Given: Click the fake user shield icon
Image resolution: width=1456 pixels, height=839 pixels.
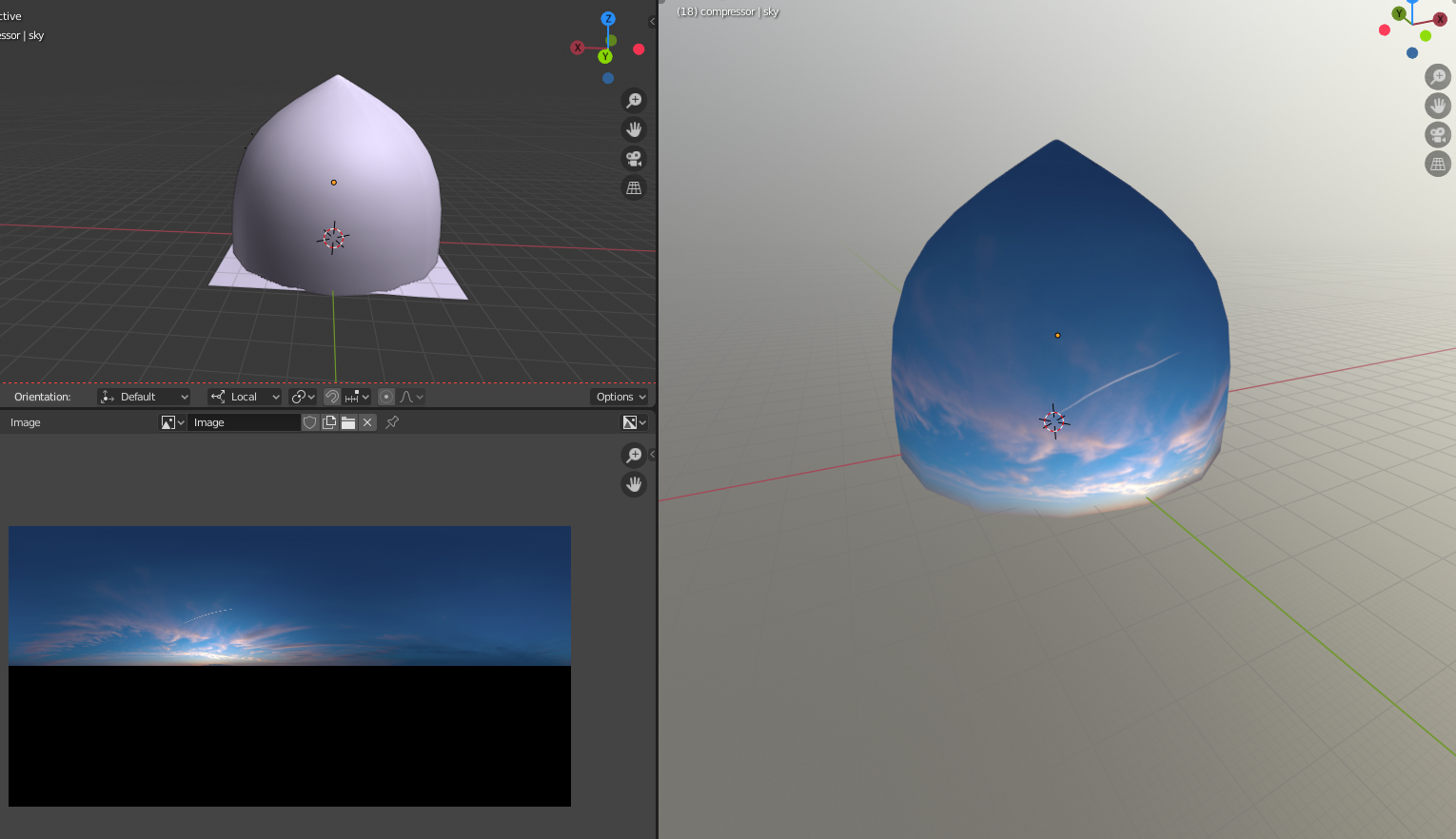Looking at the screenshot, I should click(309, 422).
